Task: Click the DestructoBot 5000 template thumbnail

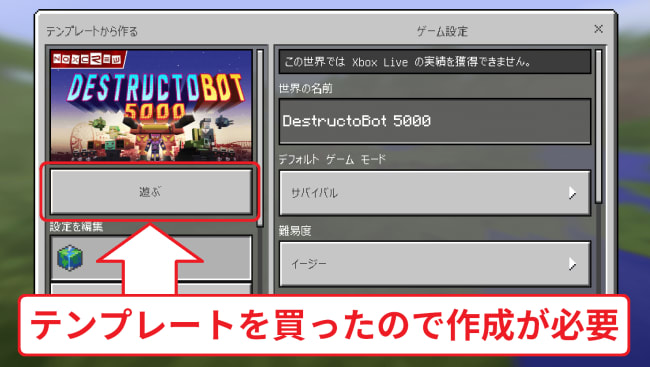Action: 151,105
